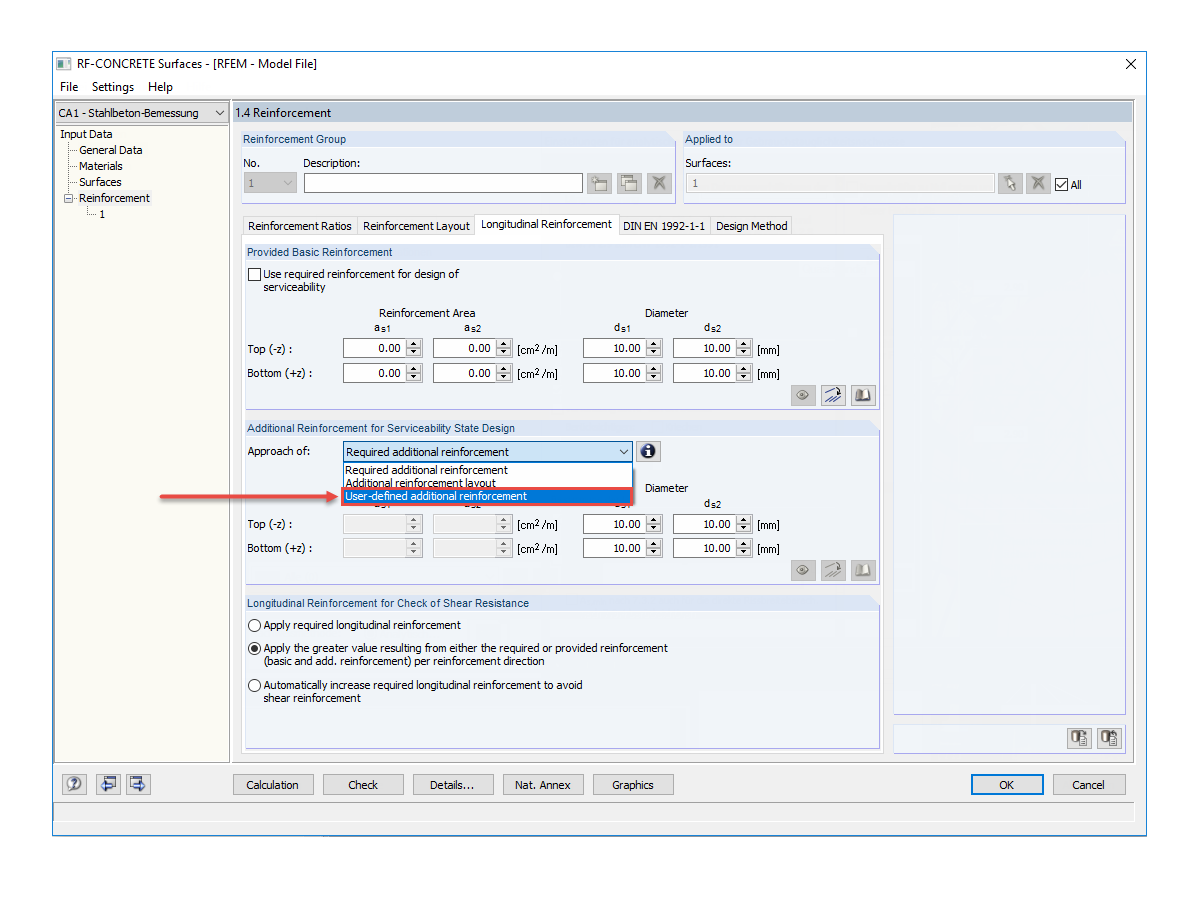1200x900 pixels.
Task: Click the delete icon beside Surfaces field
Action: [1039, 183]
